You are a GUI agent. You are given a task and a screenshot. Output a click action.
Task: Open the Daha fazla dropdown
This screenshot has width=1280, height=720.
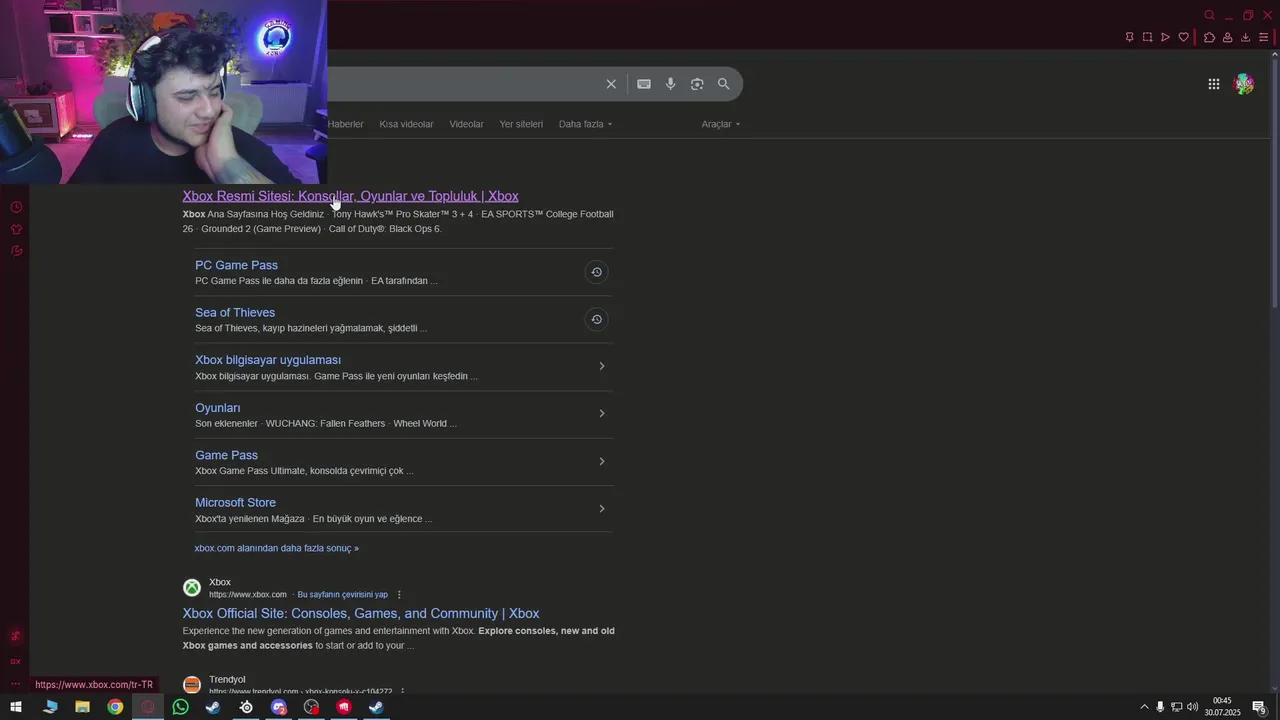pos(585,124)
